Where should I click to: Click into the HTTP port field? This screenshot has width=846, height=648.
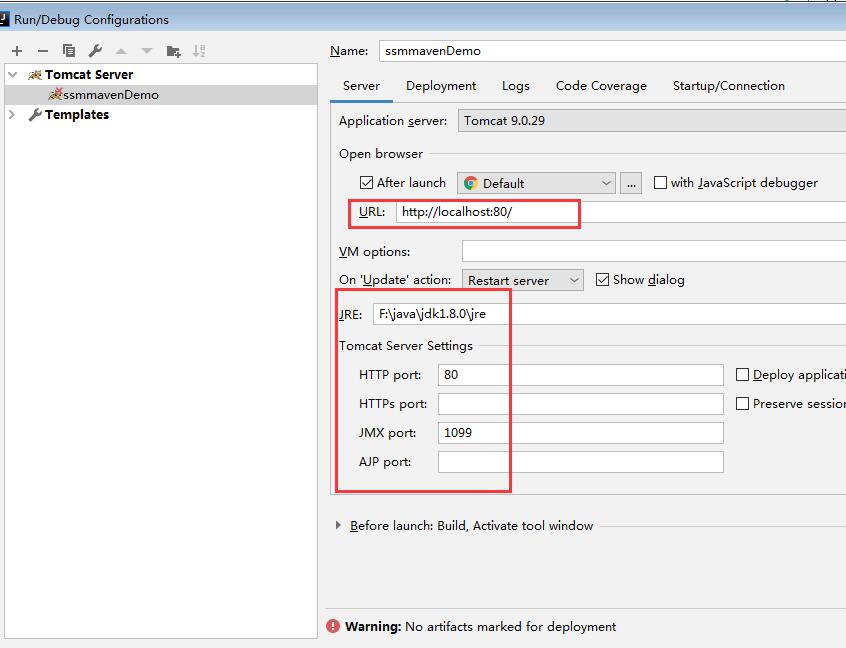click(x=580, y=375)
